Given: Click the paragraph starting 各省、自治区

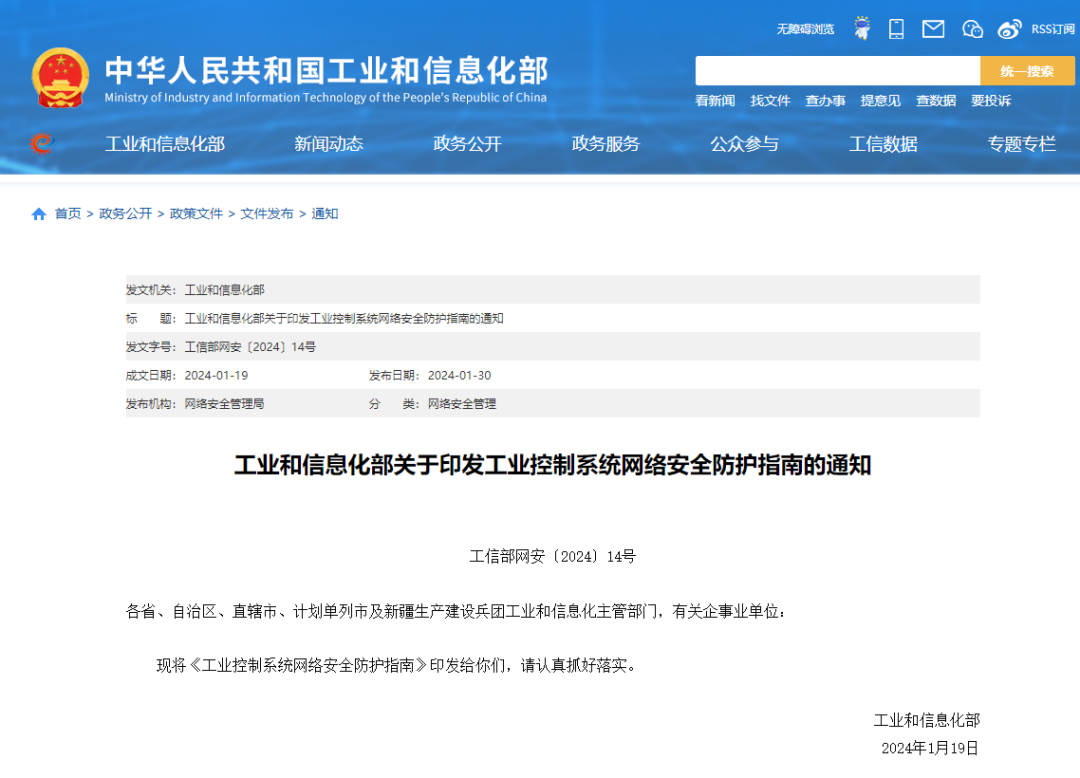Looking at the screenshot, I should pos(456,611).
